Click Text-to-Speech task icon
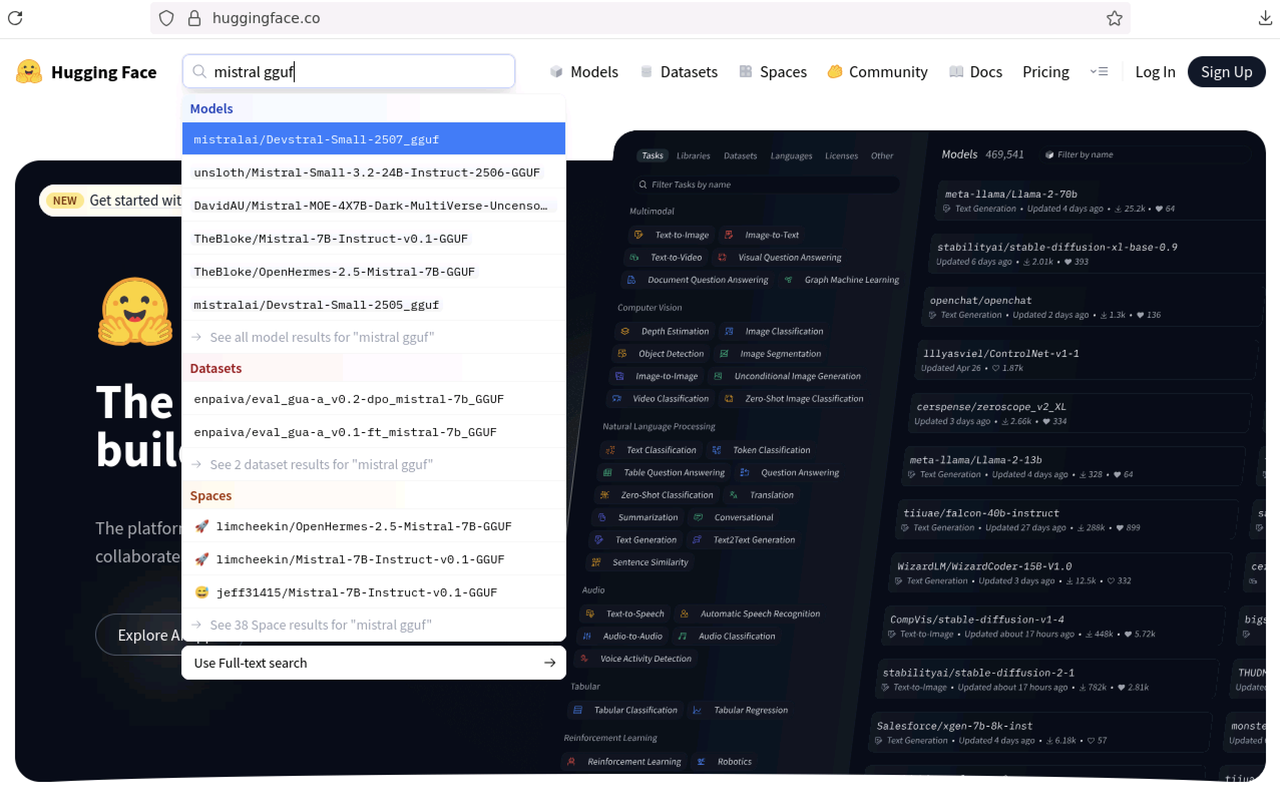Image resolution: width=1280 pixels, height=792 pixels. 590,614
